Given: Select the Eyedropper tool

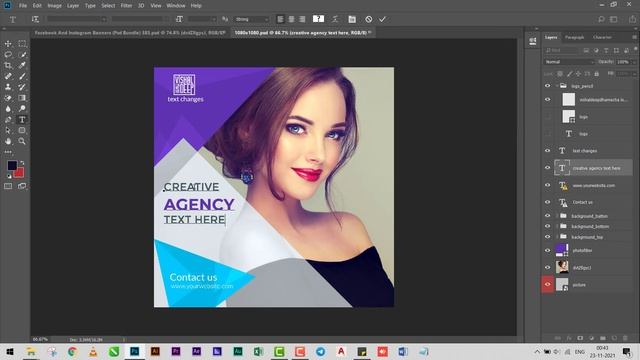Looking at the screenshot, I should 22,65.
